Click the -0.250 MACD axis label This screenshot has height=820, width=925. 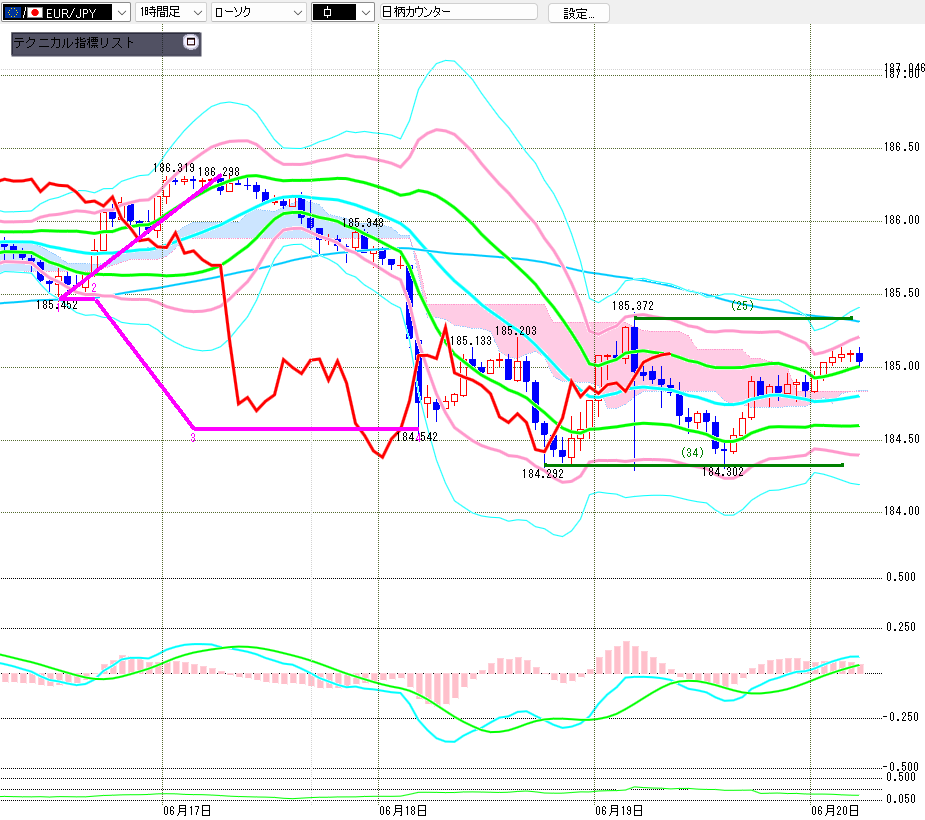click(900, 717)
